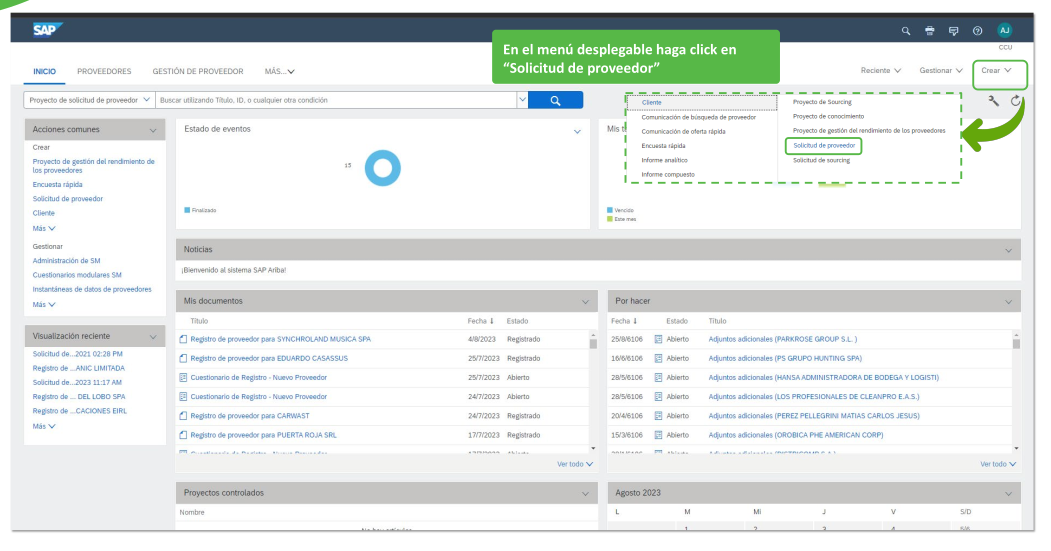Click task icon of HANSA ADMINISTRADORA row

pyautogui.click(x=658, y=377)
